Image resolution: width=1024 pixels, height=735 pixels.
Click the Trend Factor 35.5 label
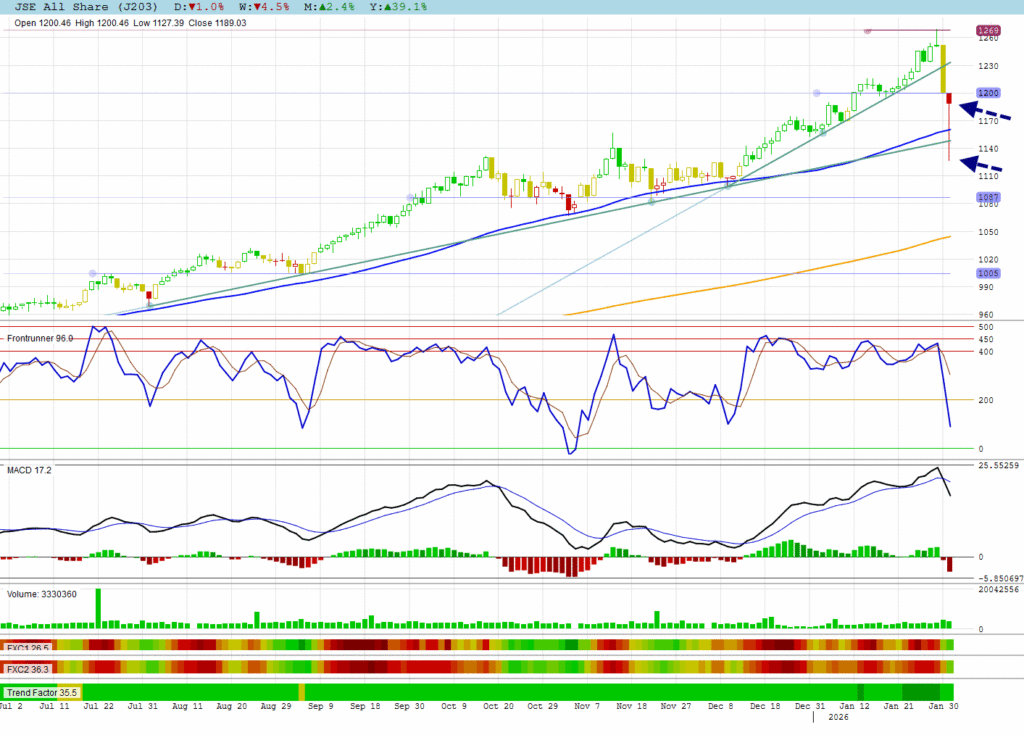42,692
